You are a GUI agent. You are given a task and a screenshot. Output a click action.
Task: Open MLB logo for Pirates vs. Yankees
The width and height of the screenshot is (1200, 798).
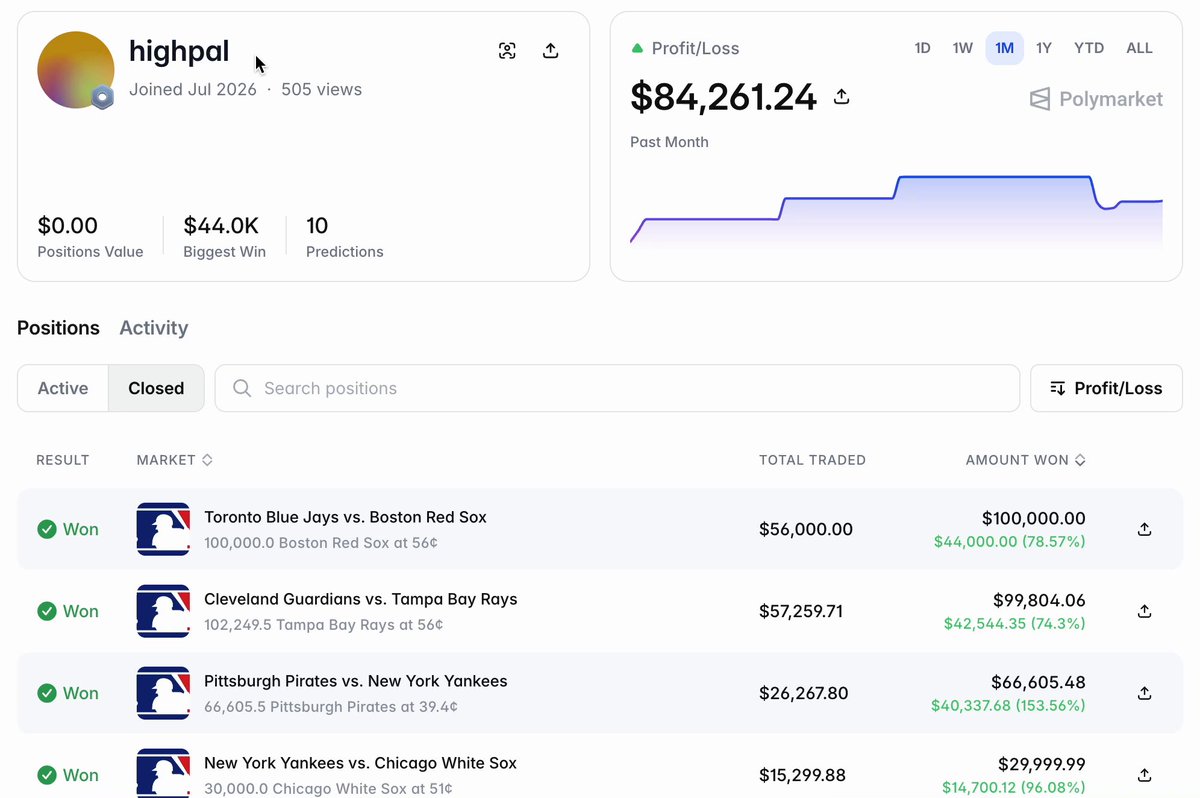click(x=163, y=693)
